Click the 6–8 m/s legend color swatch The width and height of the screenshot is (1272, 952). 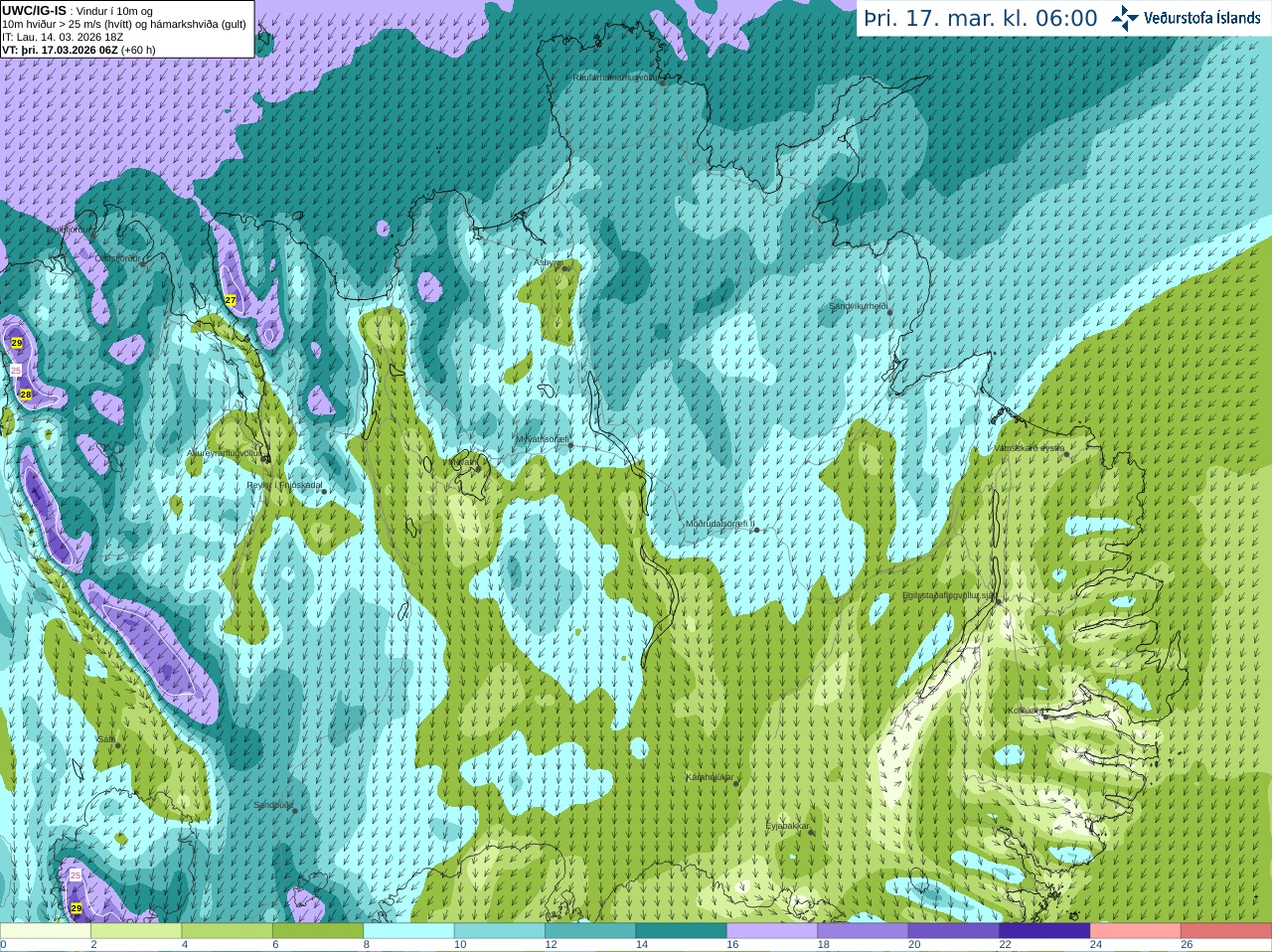click(x=318, y=931)
